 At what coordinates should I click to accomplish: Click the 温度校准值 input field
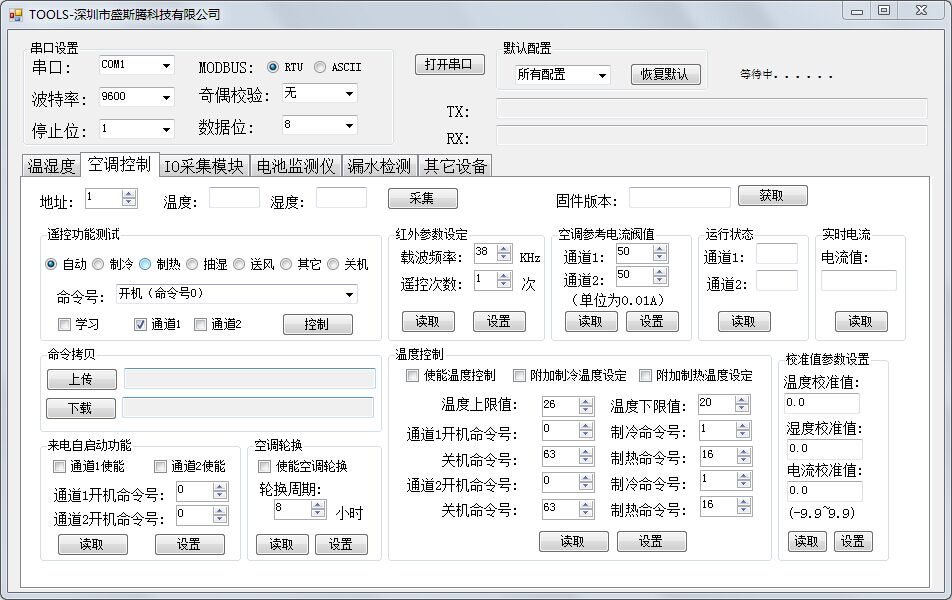click(823, 402)
